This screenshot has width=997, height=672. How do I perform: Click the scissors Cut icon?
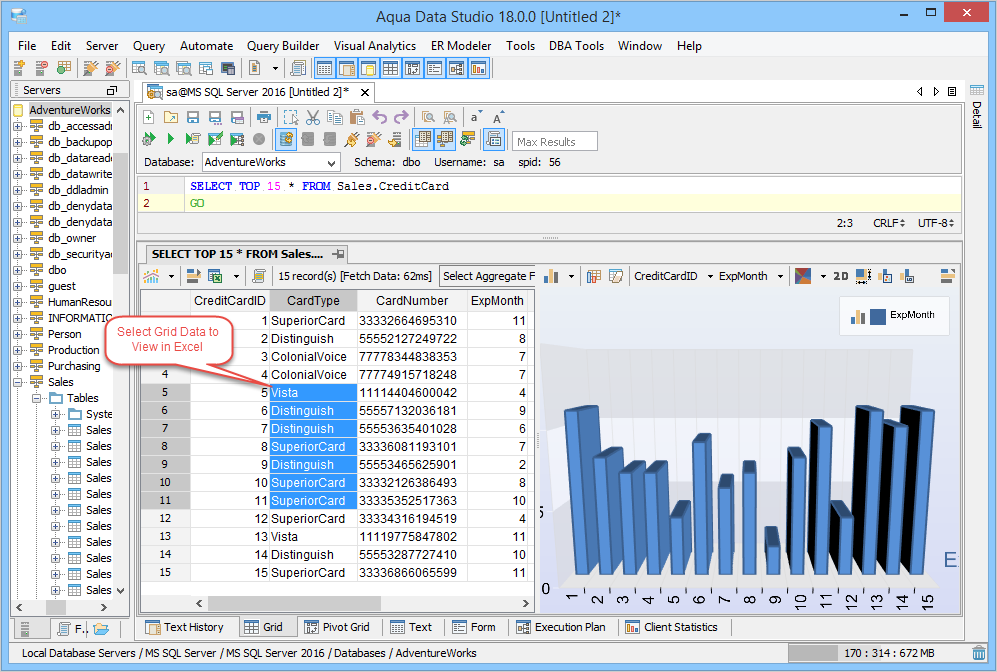point(313,117)
